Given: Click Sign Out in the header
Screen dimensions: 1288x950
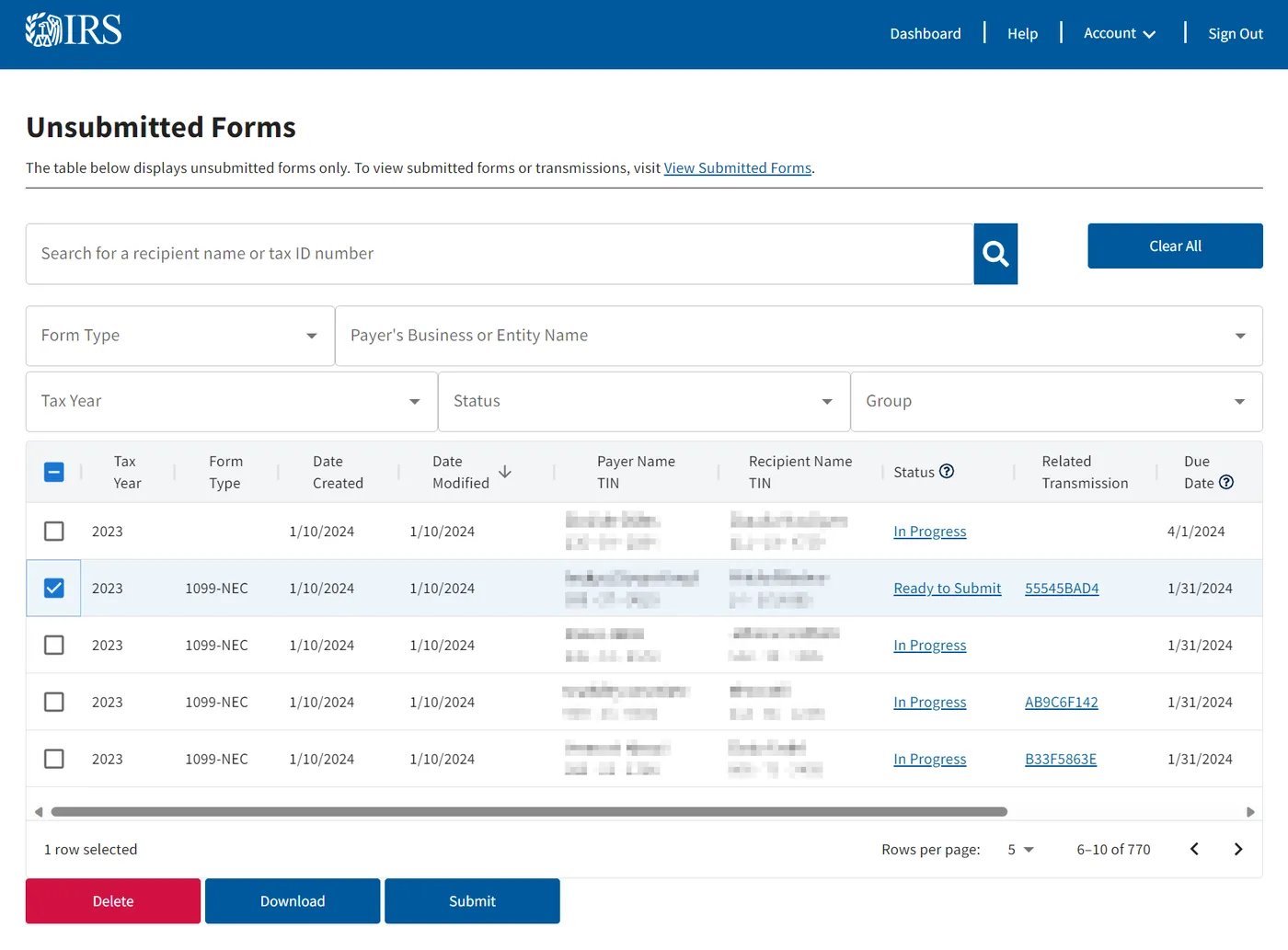Looking at the screenshot, I should (x=1236, y=34).
